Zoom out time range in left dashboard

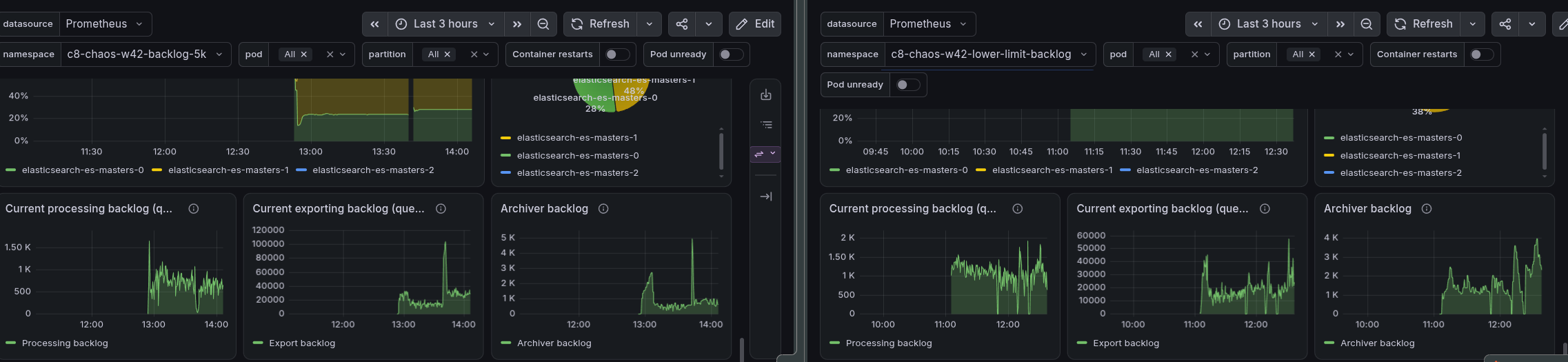point(543,24)
